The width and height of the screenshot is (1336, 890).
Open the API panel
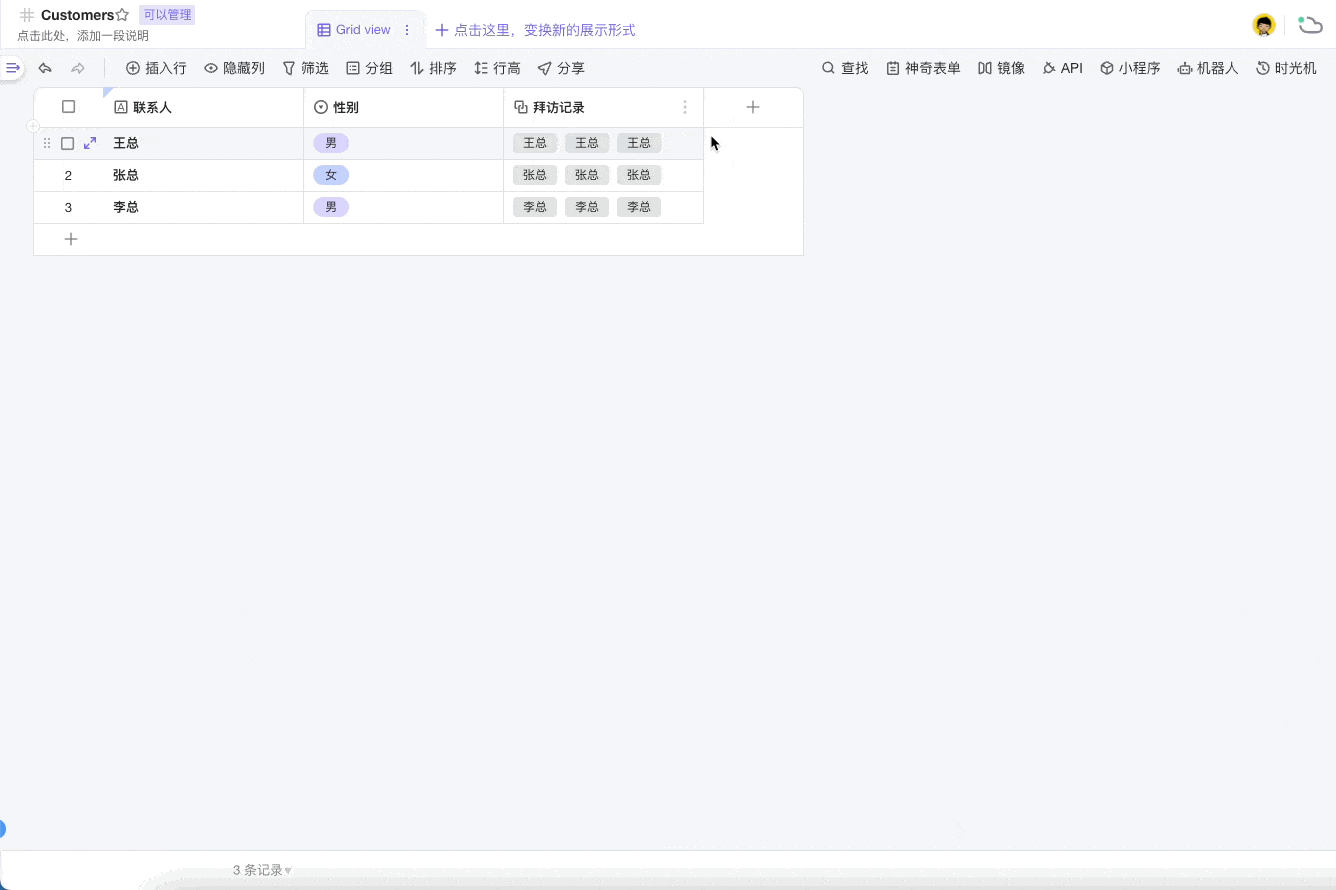coord(1062,68)
